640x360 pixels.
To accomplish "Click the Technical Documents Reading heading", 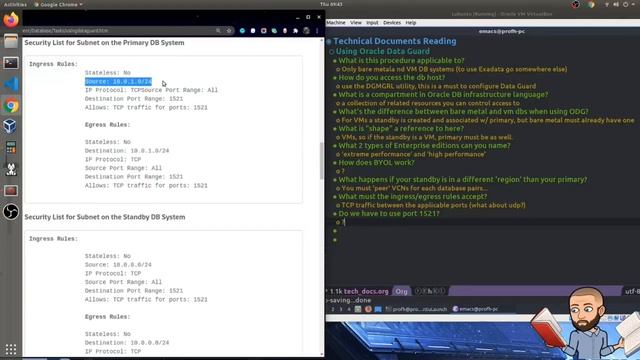I will pos(395,41).
